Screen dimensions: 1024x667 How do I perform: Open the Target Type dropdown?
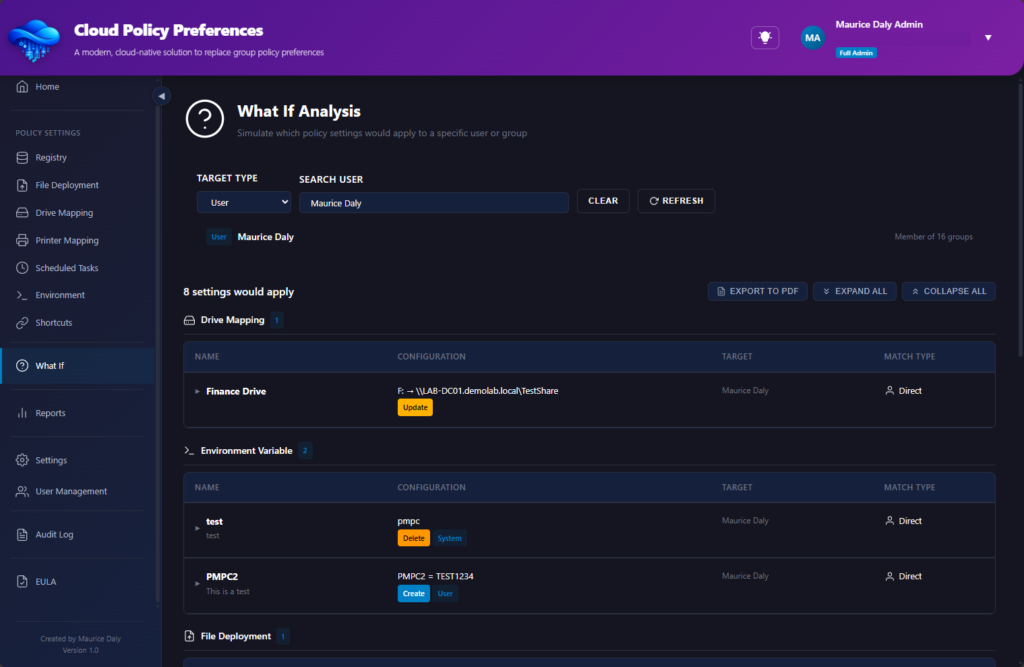[243, 202]
